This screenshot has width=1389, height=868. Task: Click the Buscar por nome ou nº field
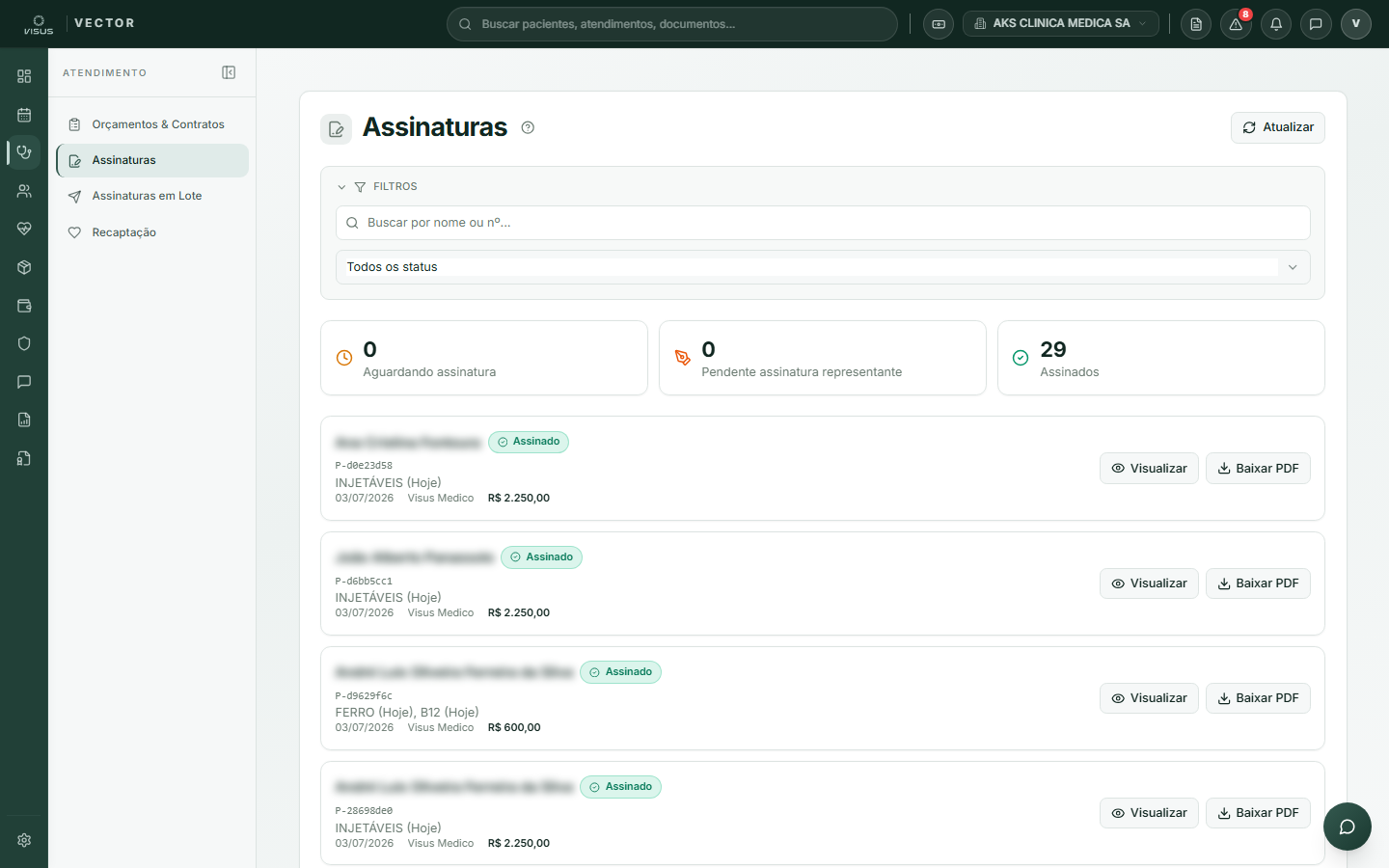(823, 223)
